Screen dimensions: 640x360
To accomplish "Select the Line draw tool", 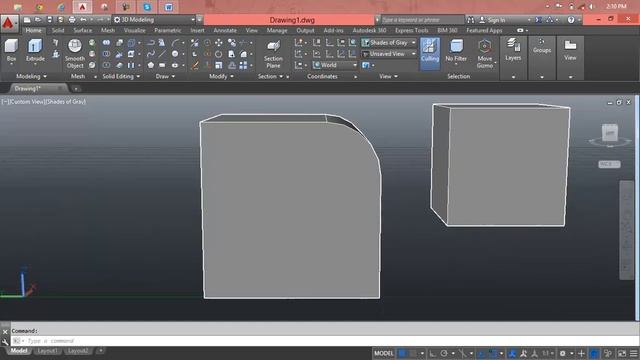I will pyautogui.click(x=162, y=54).
